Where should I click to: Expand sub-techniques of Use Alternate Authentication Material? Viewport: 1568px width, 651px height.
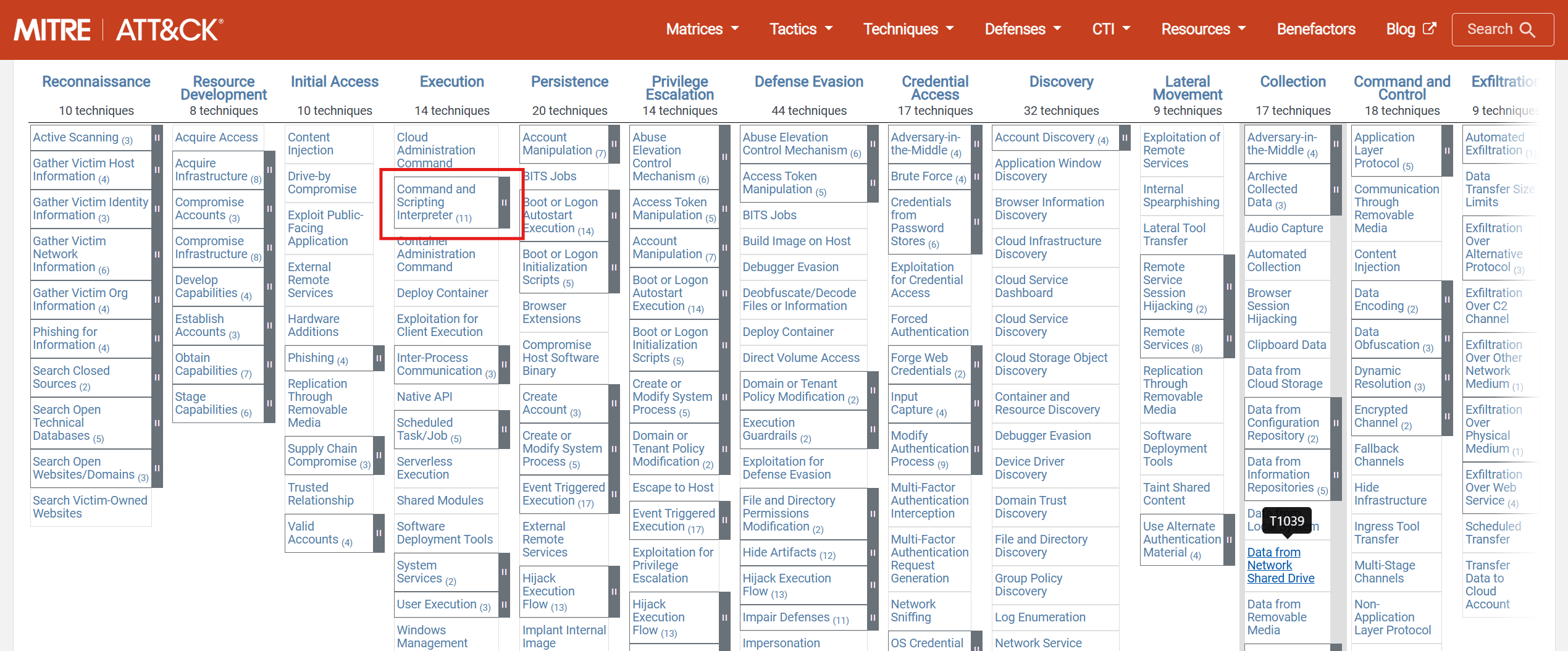pos(1230,540)
